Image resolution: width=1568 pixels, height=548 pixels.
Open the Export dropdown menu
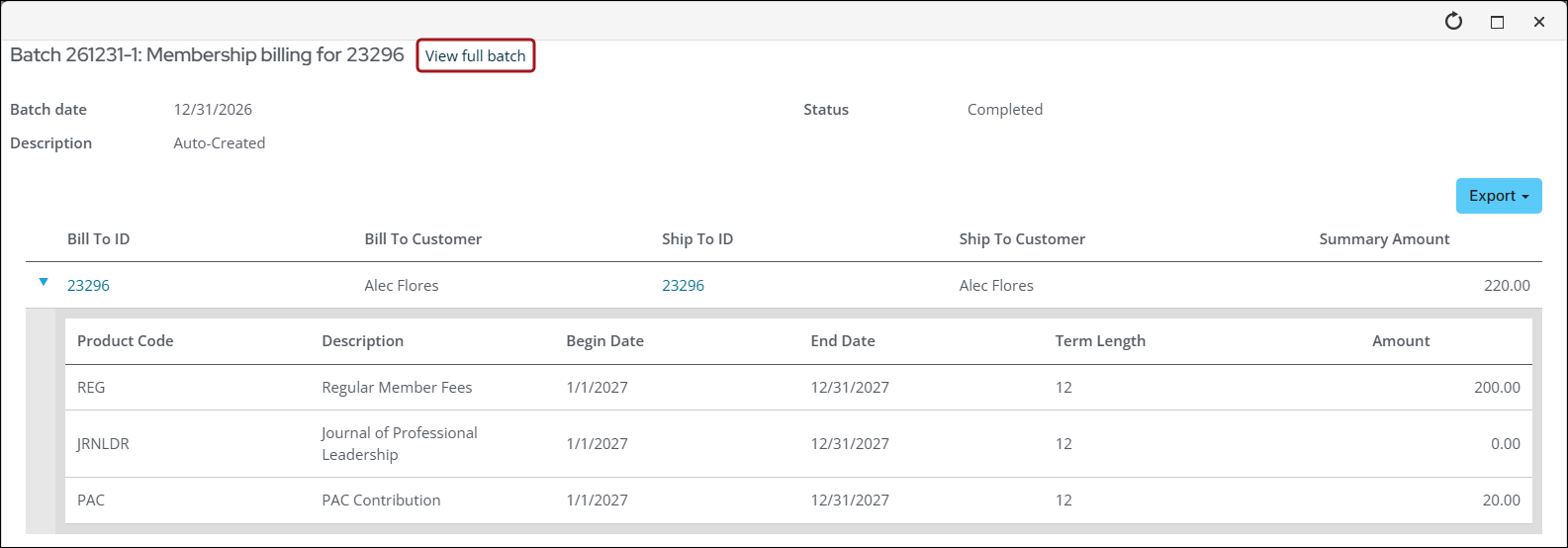point(1498,196)
